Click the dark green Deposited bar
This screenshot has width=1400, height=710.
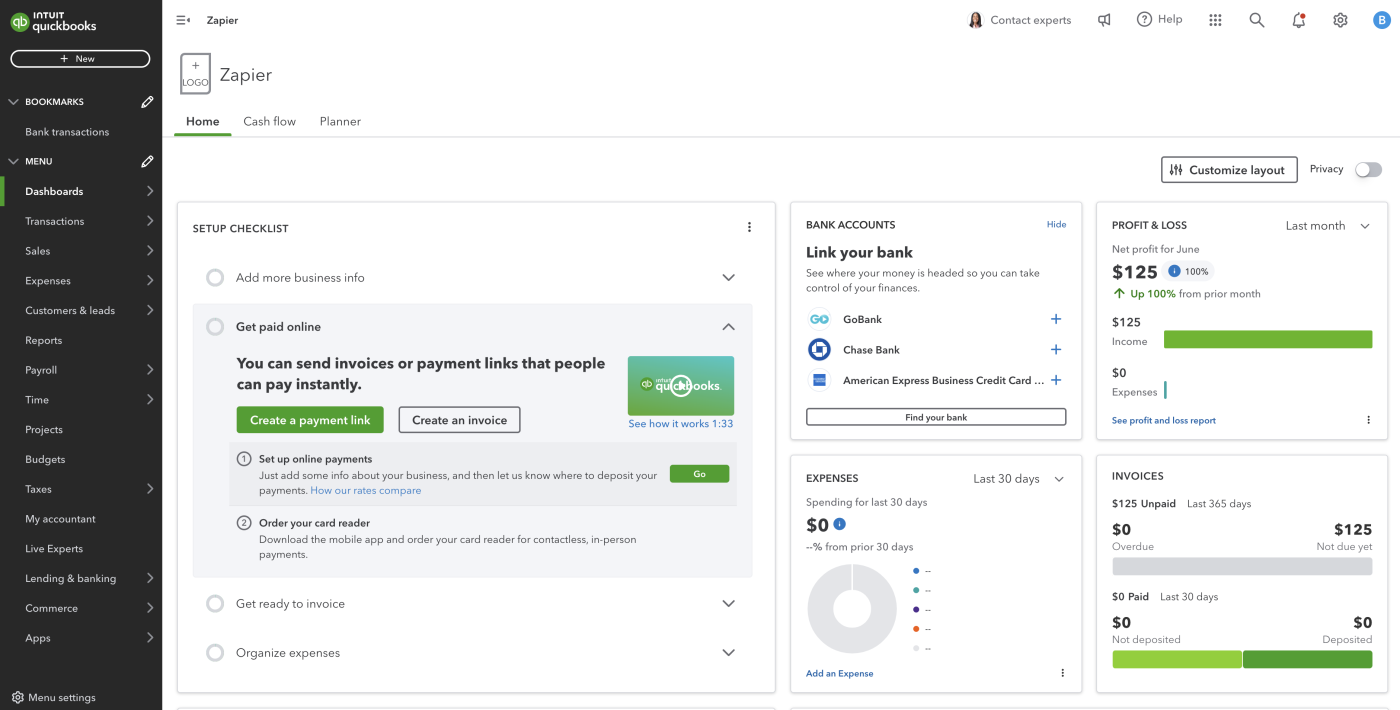pos(1308,659)
